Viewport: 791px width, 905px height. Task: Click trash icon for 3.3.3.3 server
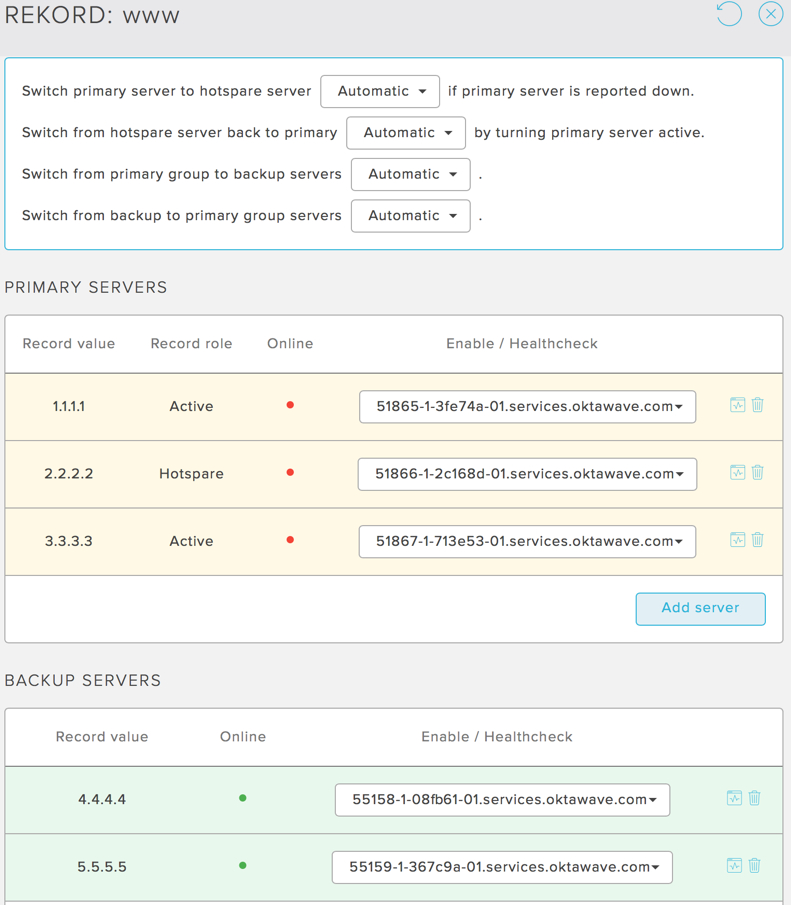[758, 540]
